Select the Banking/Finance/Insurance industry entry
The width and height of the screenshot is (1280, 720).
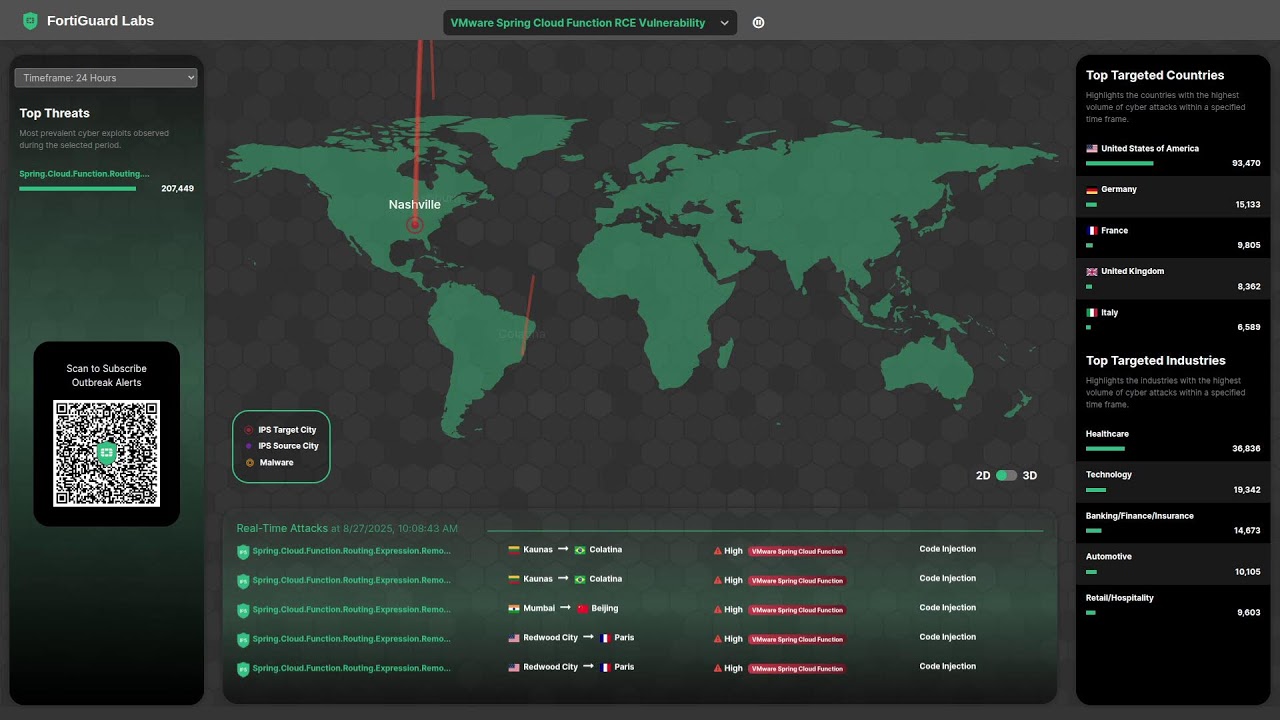point(1173,523)
